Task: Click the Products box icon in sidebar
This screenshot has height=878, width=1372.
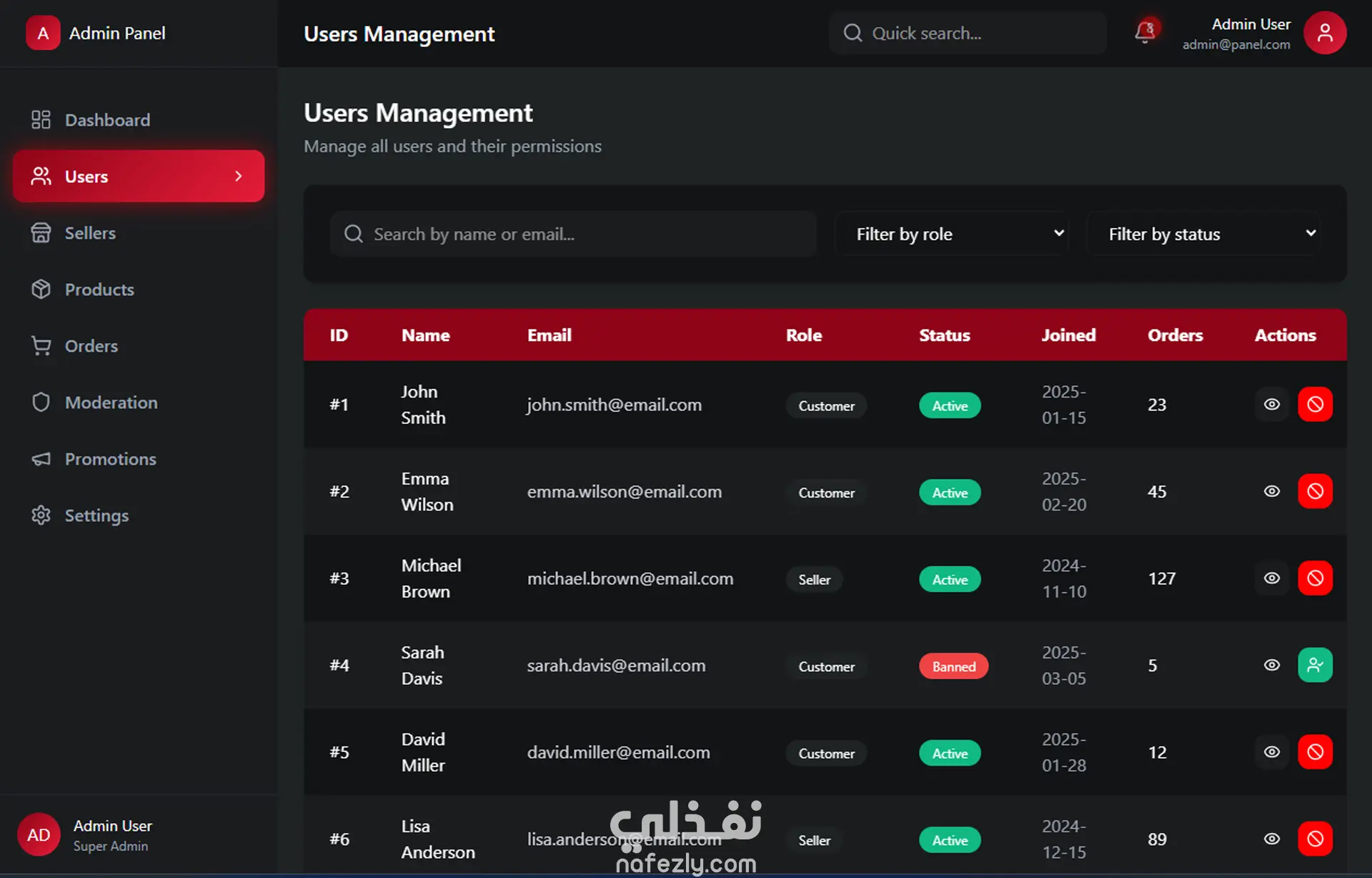Action: (x=41, y=289)
